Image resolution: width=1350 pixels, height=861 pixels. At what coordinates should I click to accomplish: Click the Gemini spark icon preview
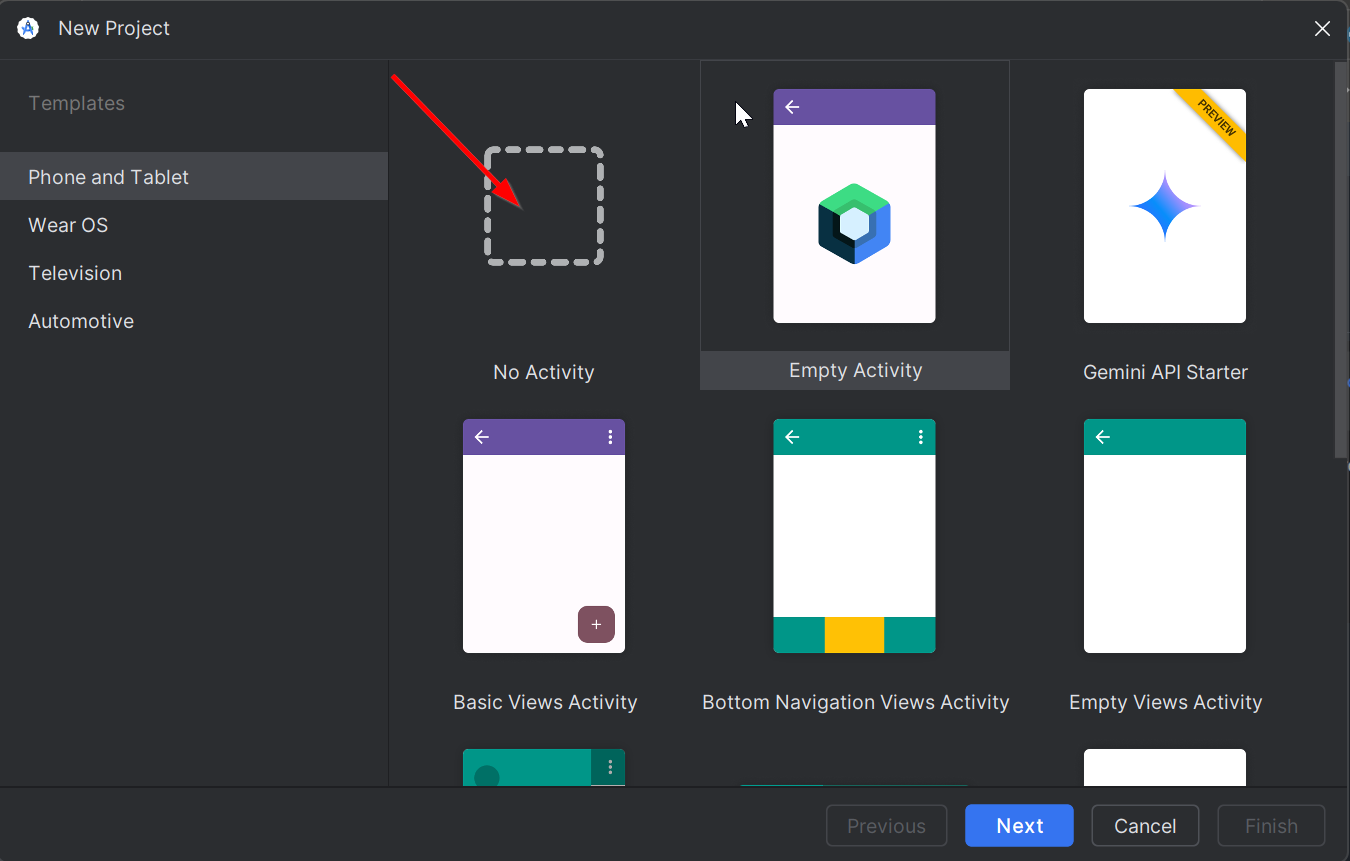point(1164,207)
